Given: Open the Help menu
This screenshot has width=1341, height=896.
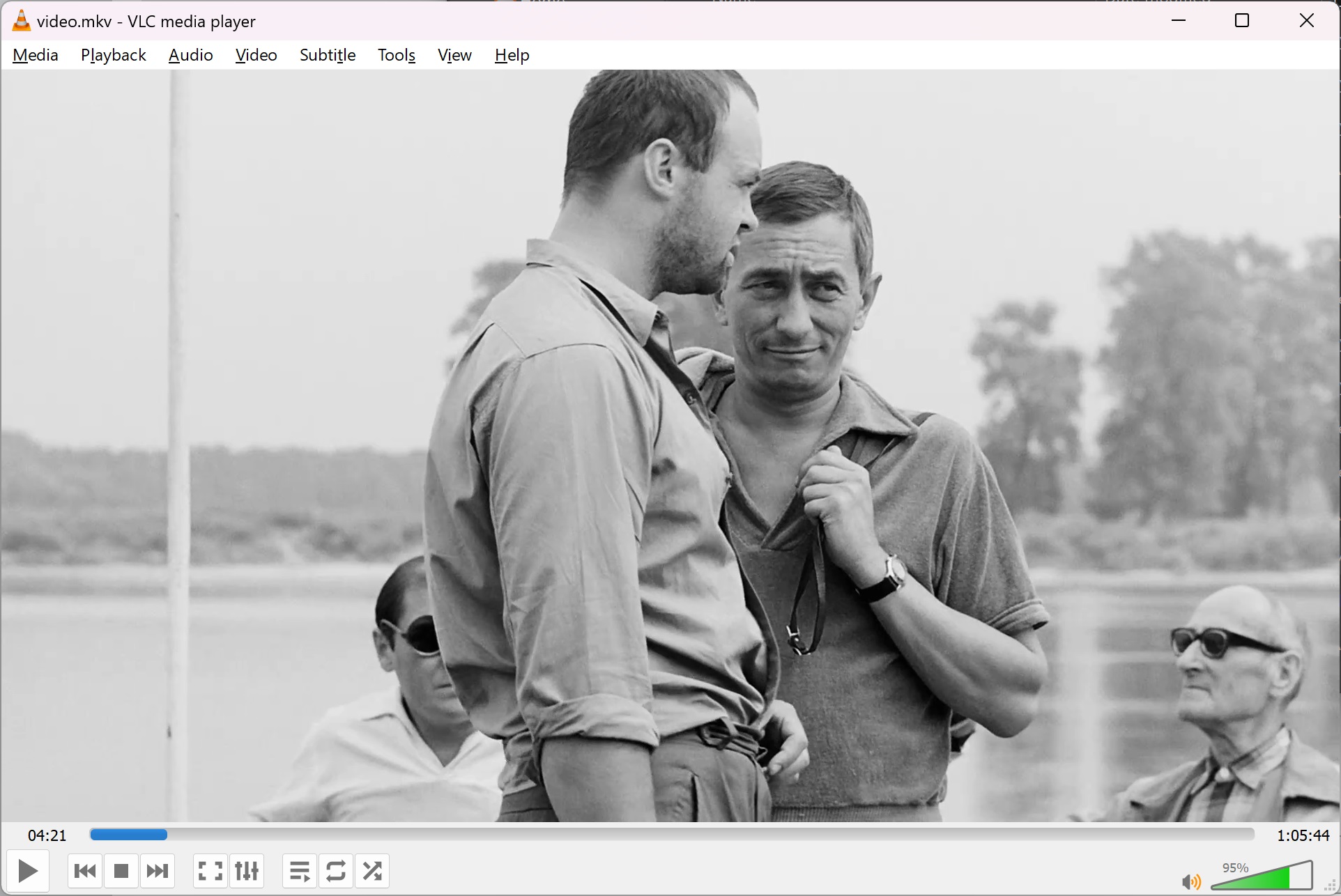Looking at the screenshot, I should click(512, 55).
